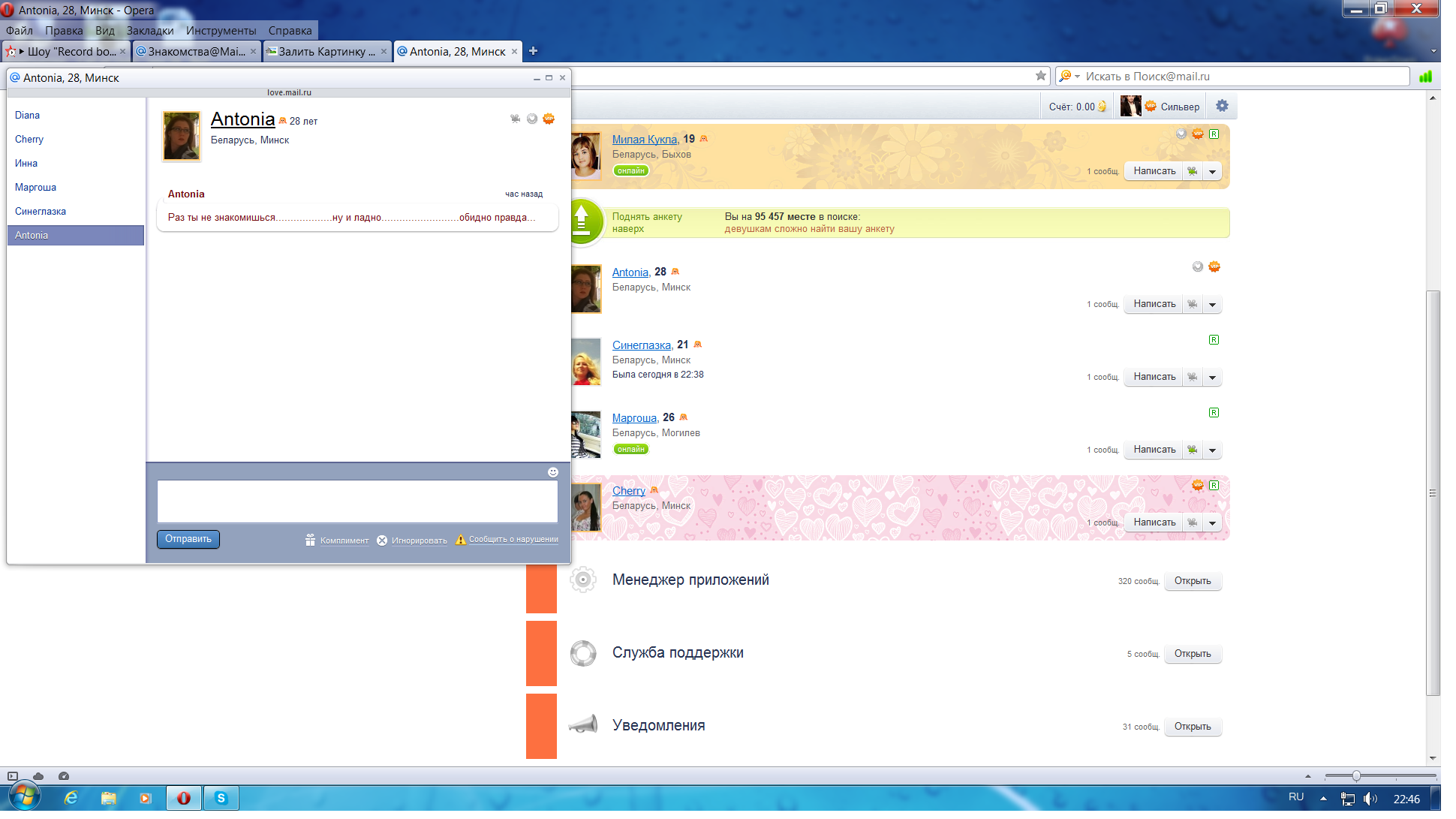Click the Игнорировать cross icon
1456x819 pixels.
tap(382, 540)
